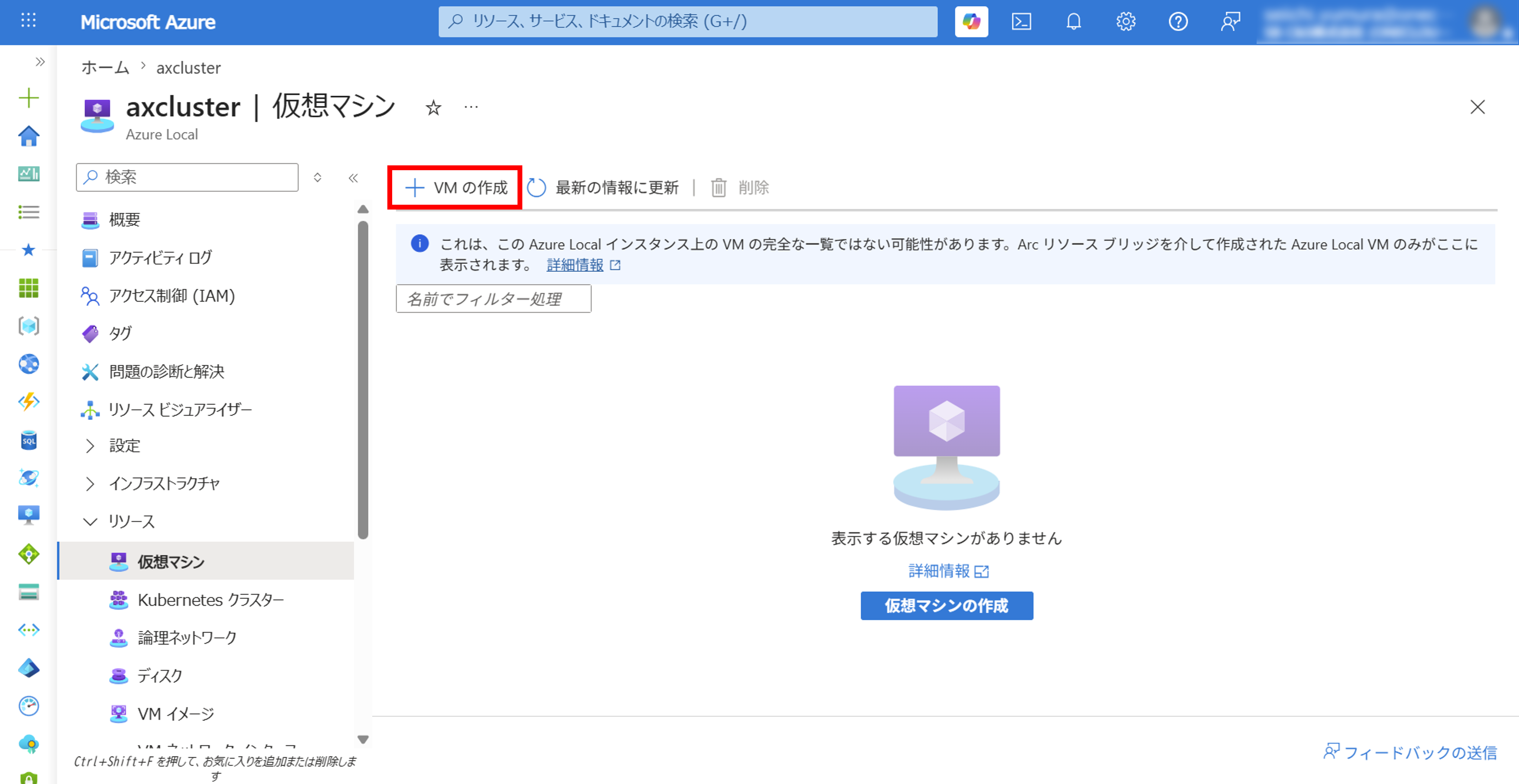Focus the resource menu search field
This screenshot has height=784, width=1519.
(187, 177)
